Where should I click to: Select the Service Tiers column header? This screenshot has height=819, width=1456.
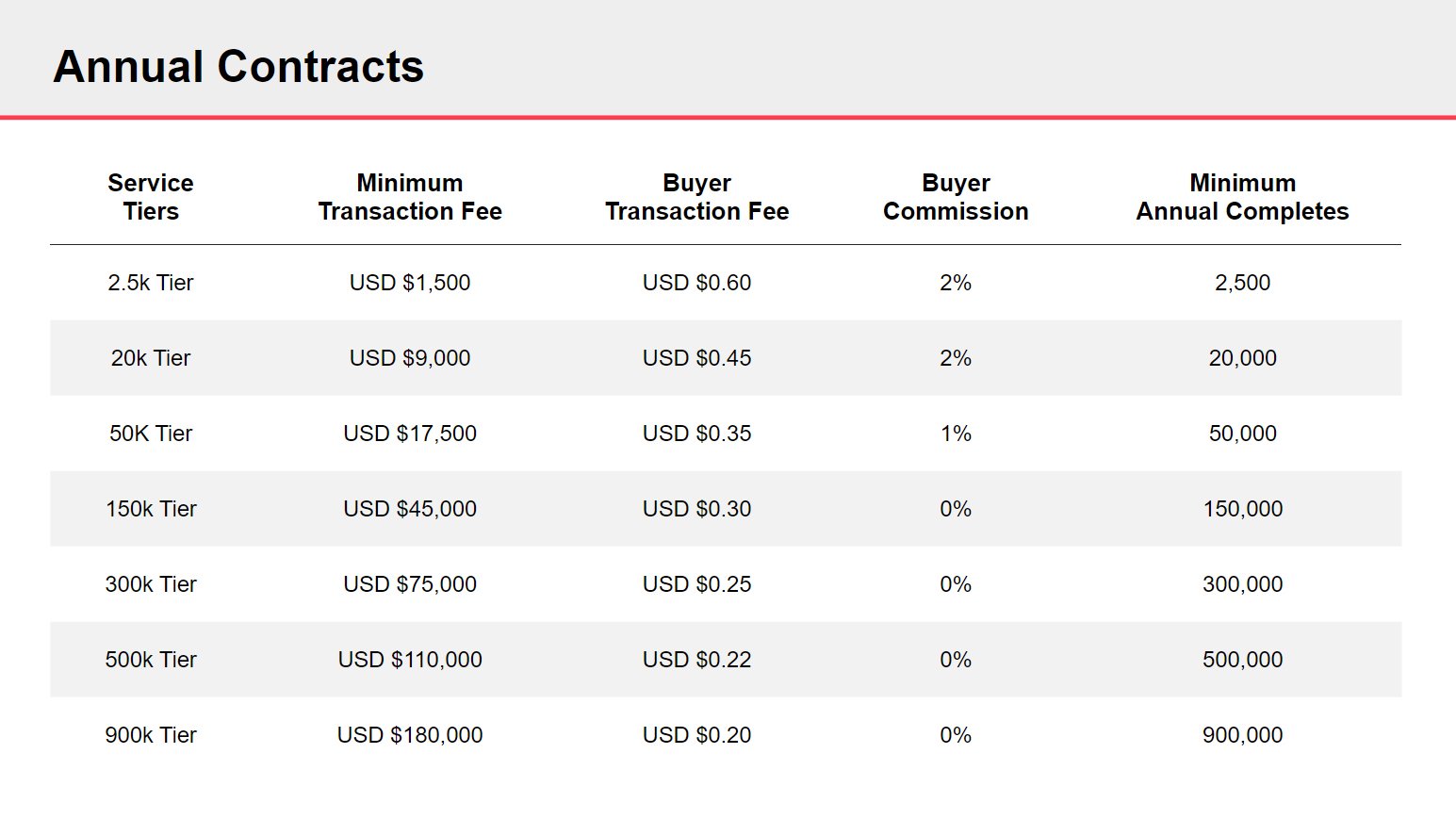click(151, 197)
